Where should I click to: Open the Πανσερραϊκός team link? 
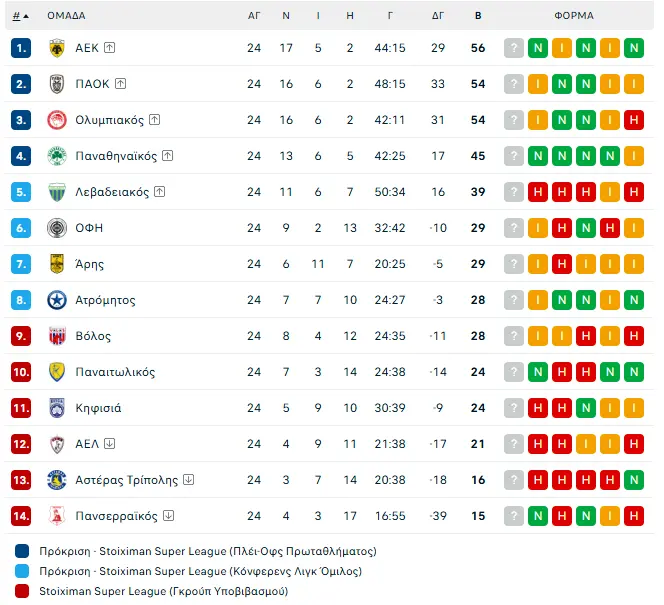[x=116, y=516]
